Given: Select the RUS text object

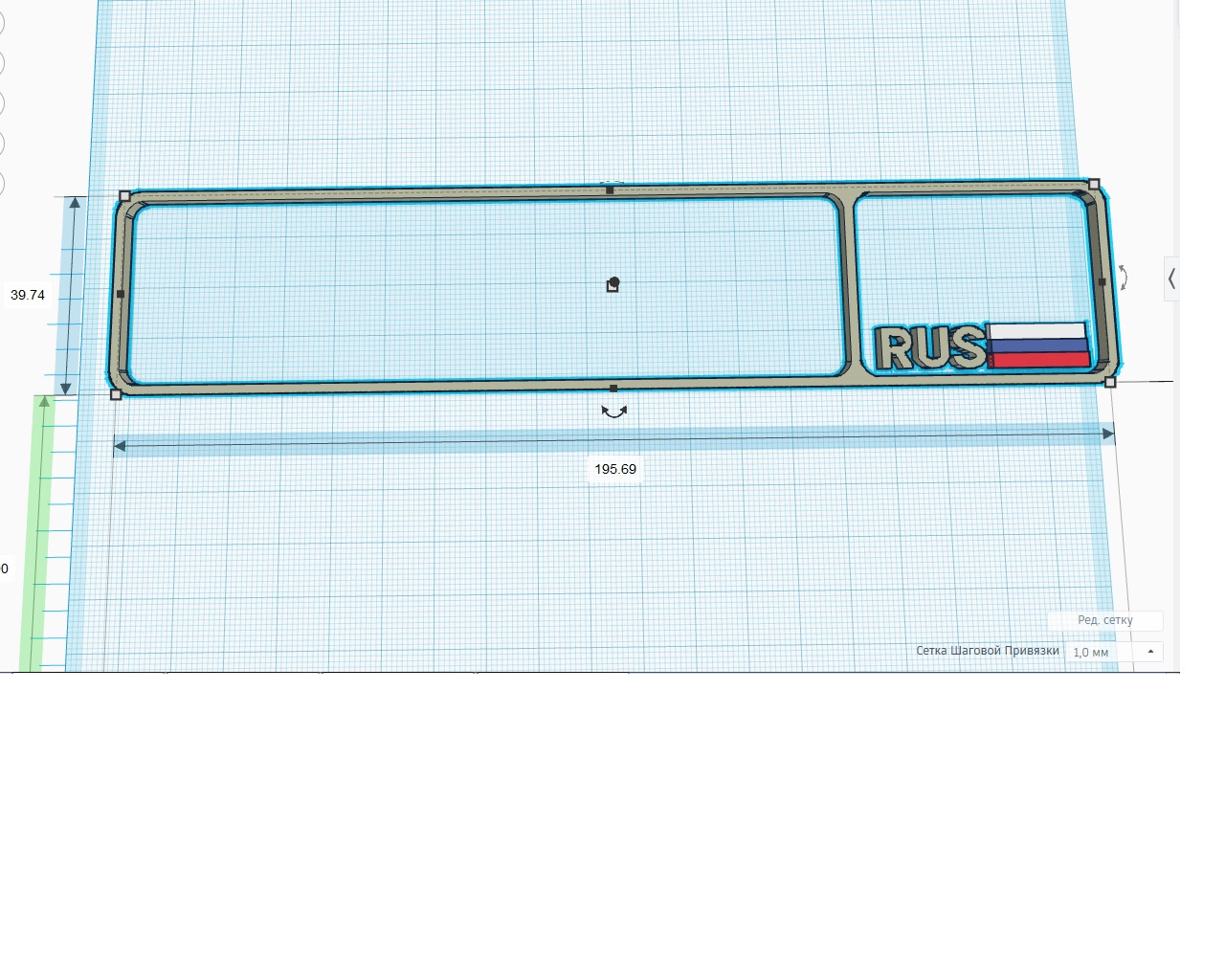Looking at the screenshot, I should coord(930,347).
